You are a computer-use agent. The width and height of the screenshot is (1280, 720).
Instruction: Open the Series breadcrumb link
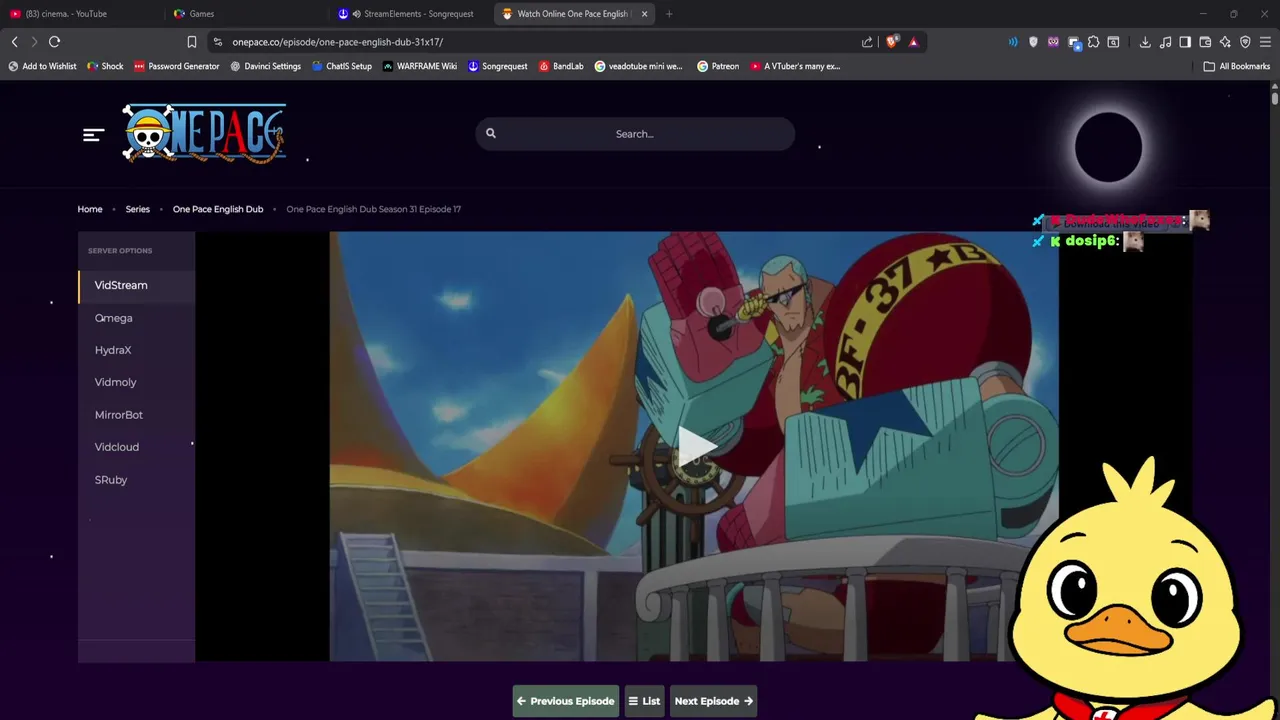(x=138, y=209)
